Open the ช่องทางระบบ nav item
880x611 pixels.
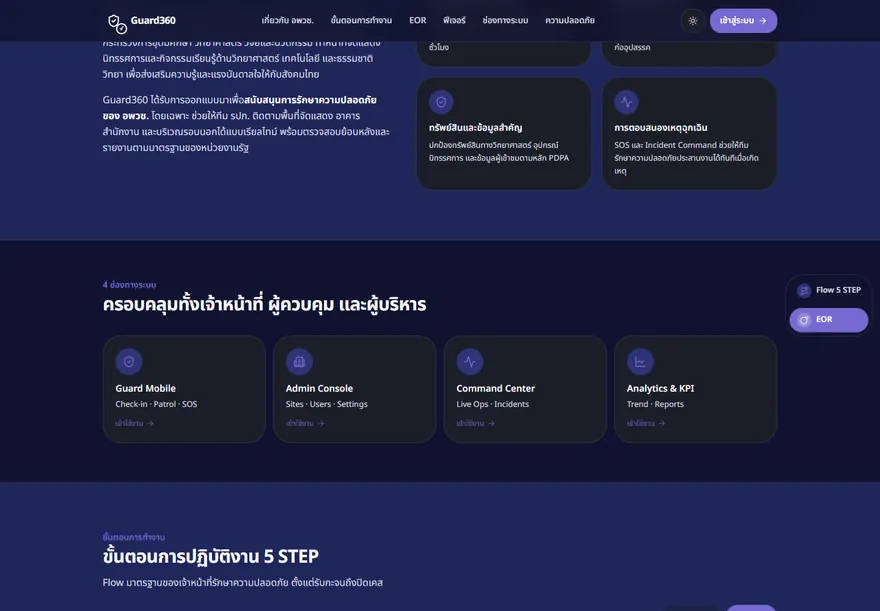coord(505,21)
